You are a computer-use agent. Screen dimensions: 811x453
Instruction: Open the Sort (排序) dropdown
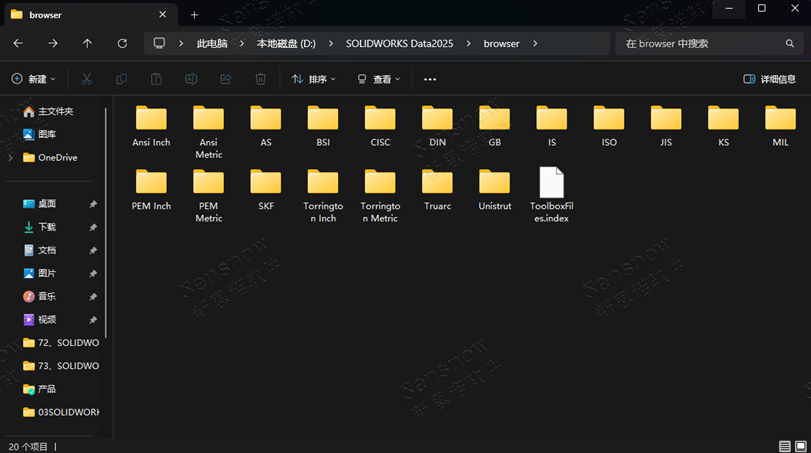(x=313, y=79)
